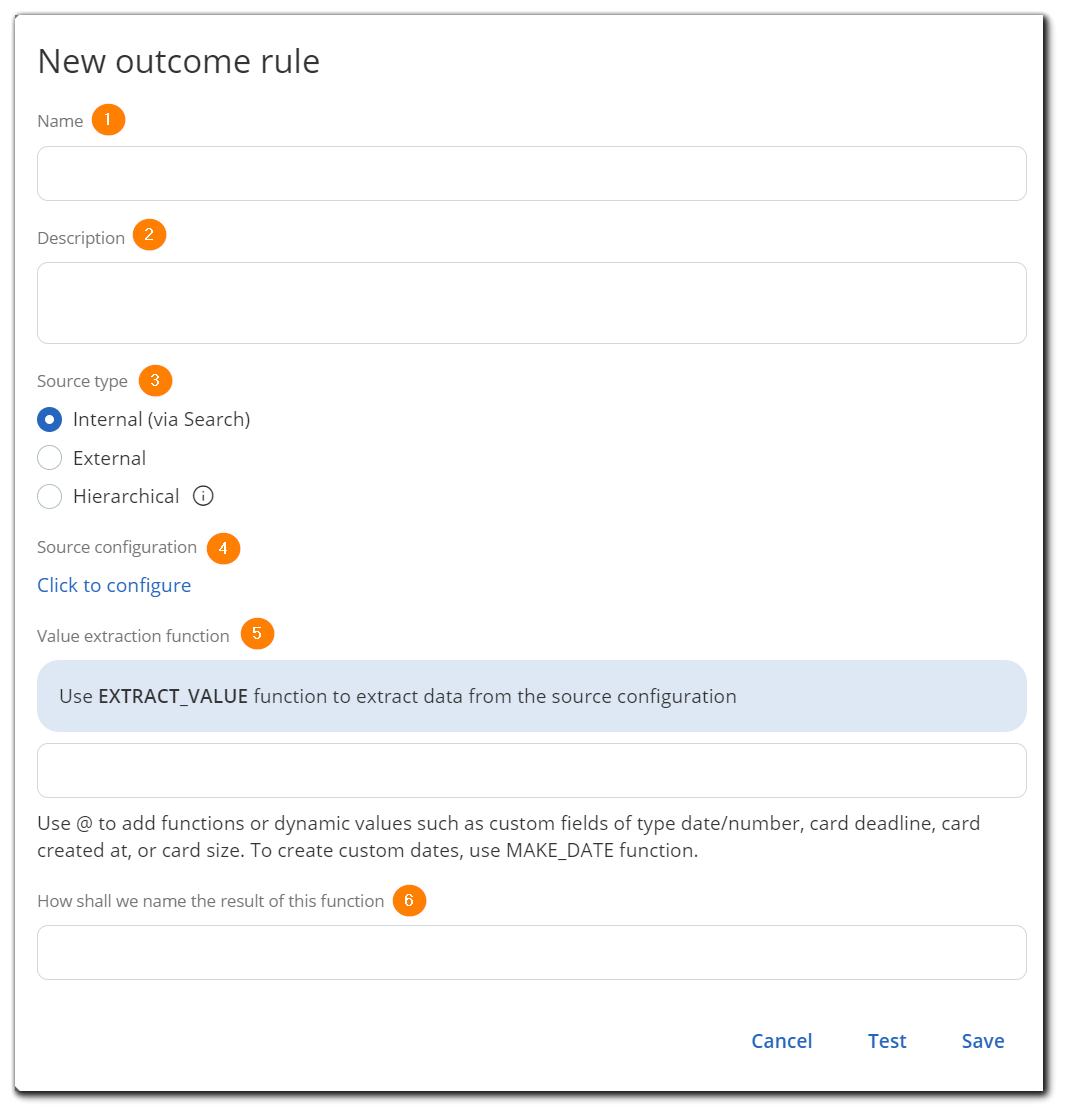Click the Cancel button
1070x1118 pixels.
click(782, 1040)
